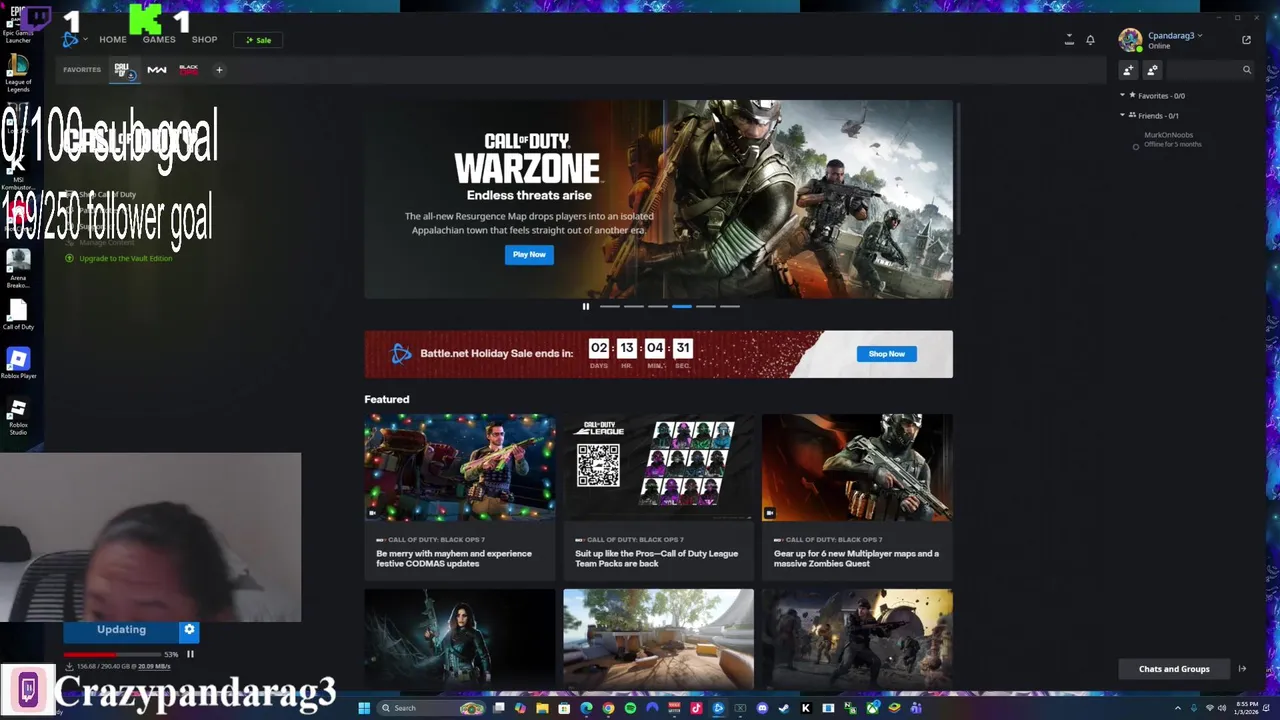Select the Call of Duty game tab
The height and width of the screenshot is (720, 1280).
click(124, 70)
